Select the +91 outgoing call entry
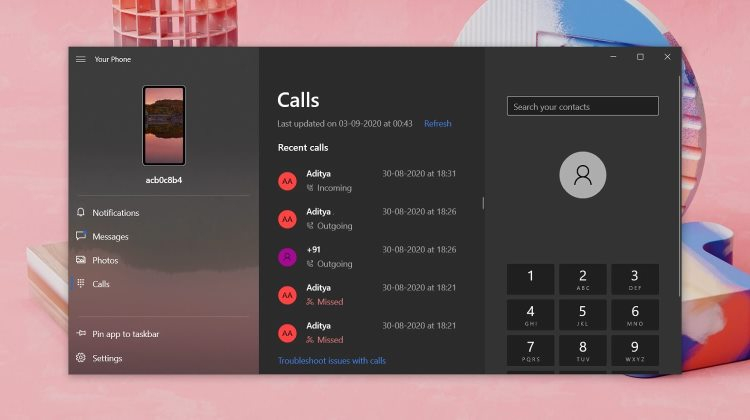Viewport: 750px width, 420px height. (x=367, y=257)
